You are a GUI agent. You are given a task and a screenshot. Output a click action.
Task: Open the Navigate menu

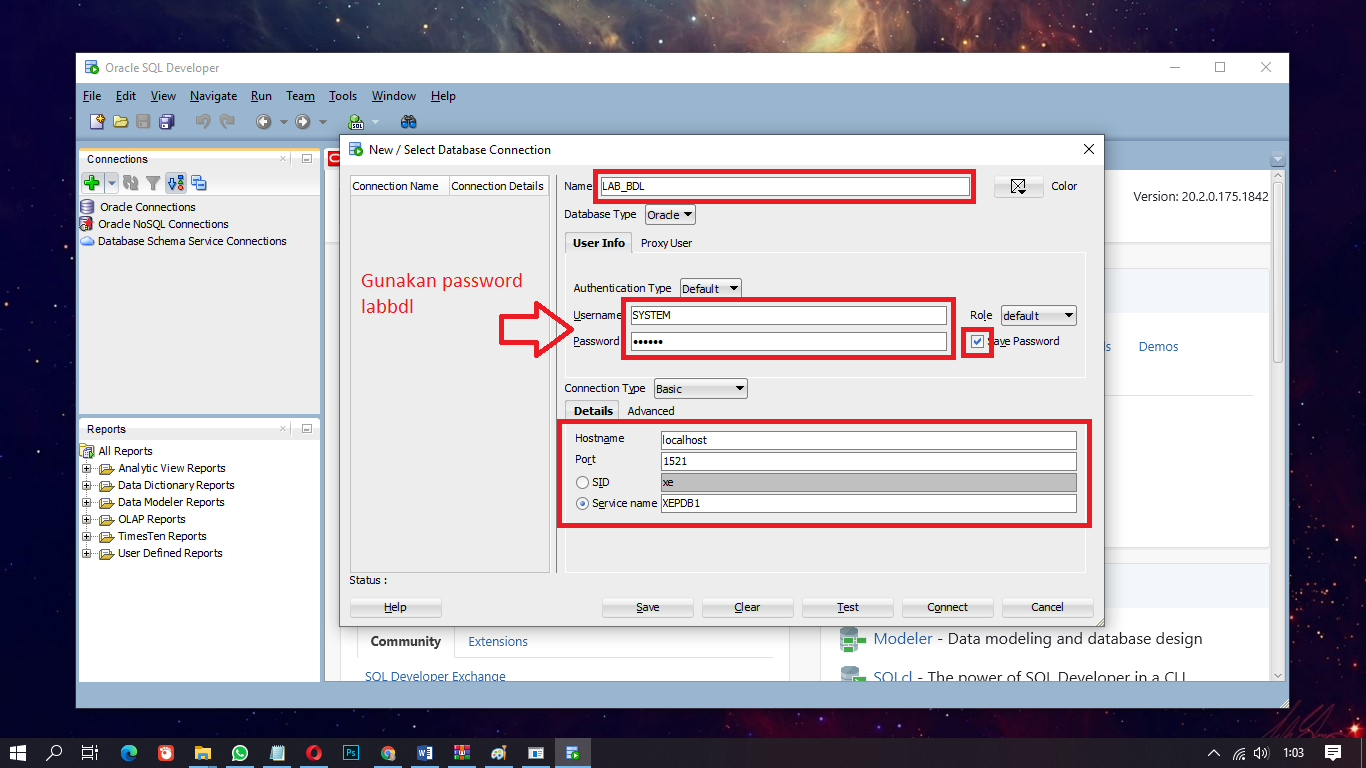213,96
